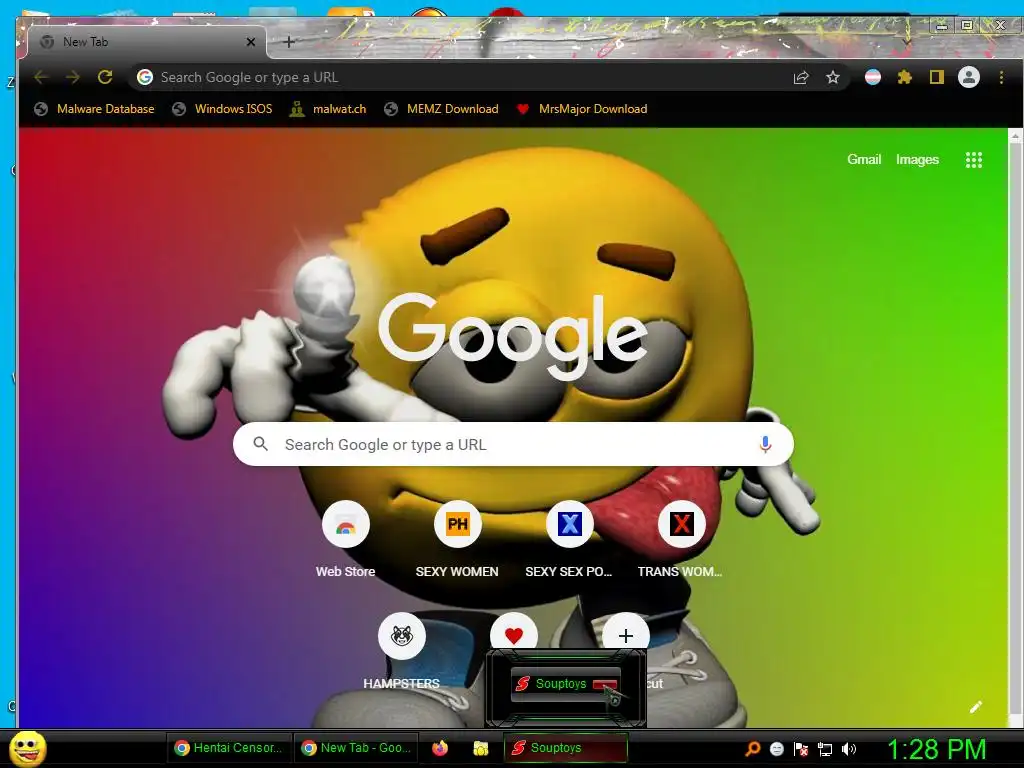Customize this page with pencil icon
This screenshot has height=768, width=1024.
click(x=976, y=707)
